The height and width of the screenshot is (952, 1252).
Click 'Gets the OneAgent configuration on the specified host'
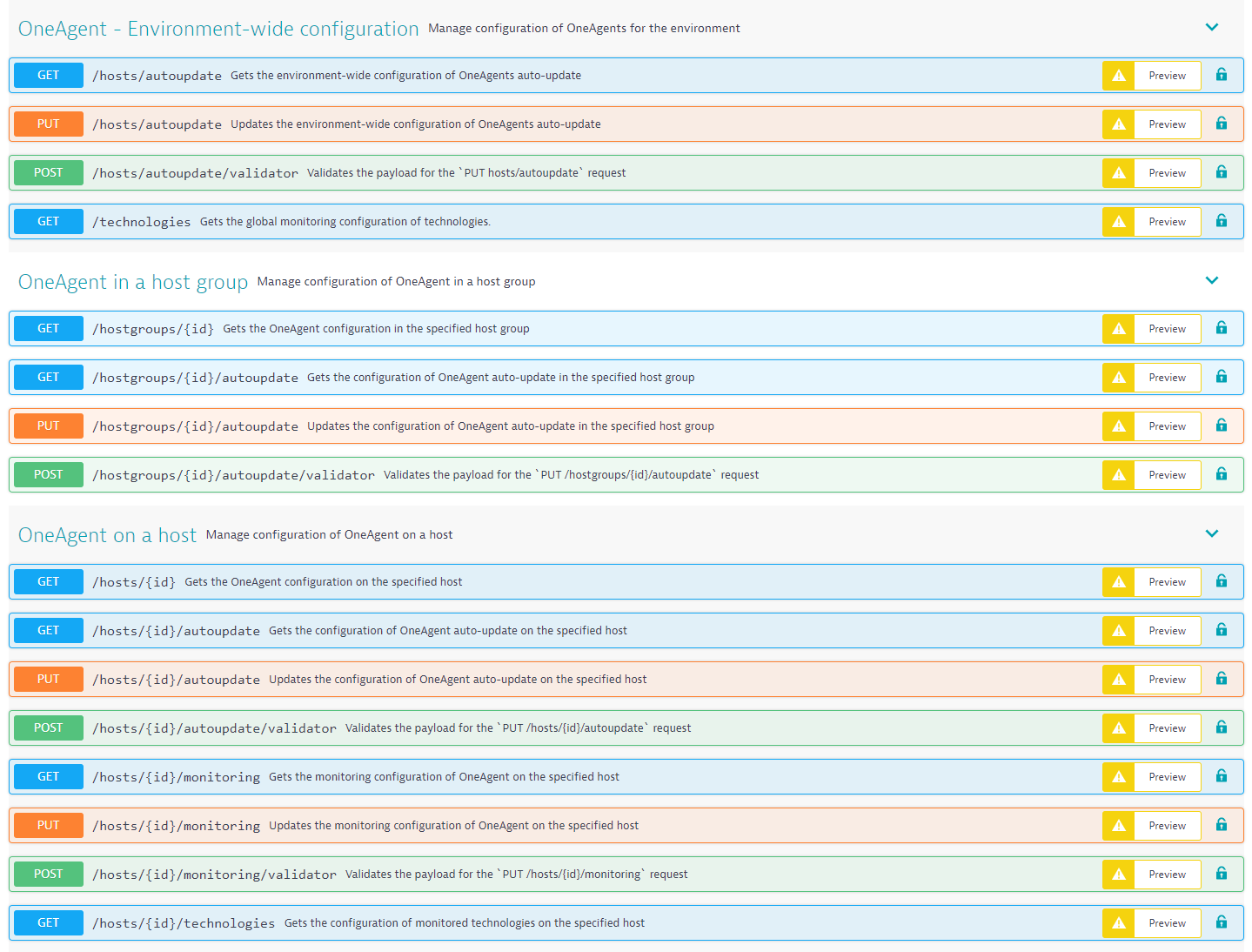click(324, 582)
